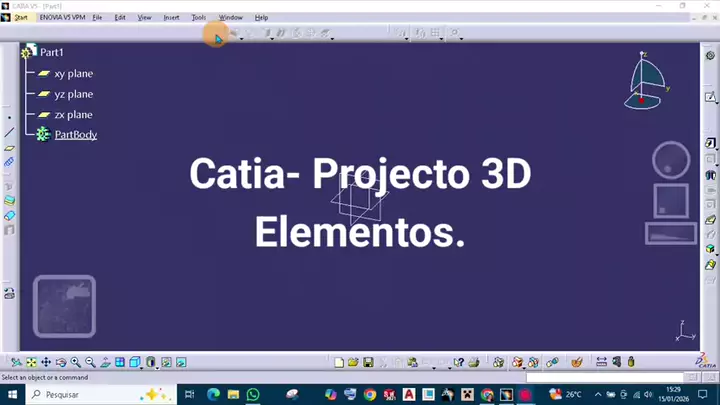Screen dimensions: 720x405
Task: Expand the PartBody tree node
Action: point(75,134)
